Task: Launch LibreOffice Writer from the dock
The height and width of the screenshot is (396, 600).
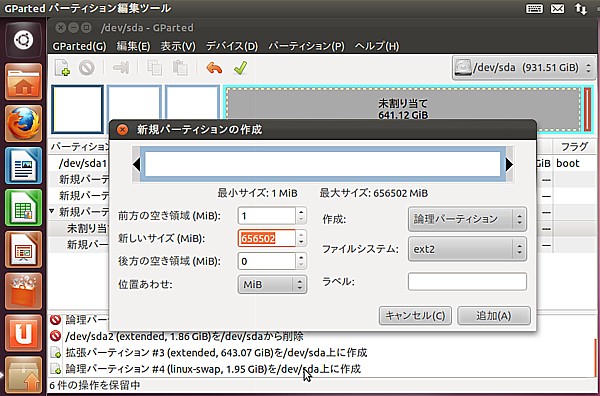Action: pyautogui.click(x=23, y=166)
